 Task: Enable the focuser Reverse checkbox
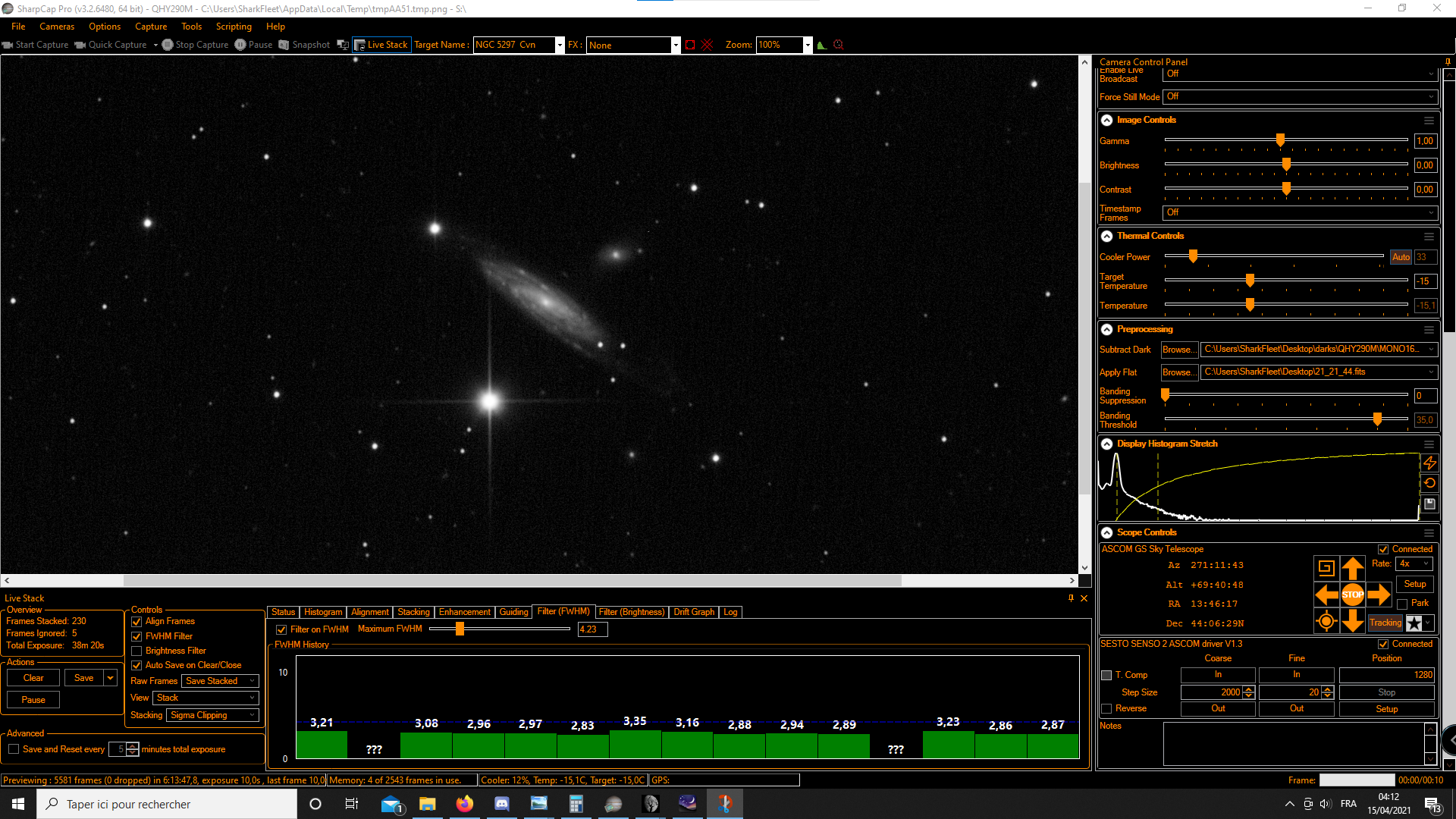pos(1106,709)
